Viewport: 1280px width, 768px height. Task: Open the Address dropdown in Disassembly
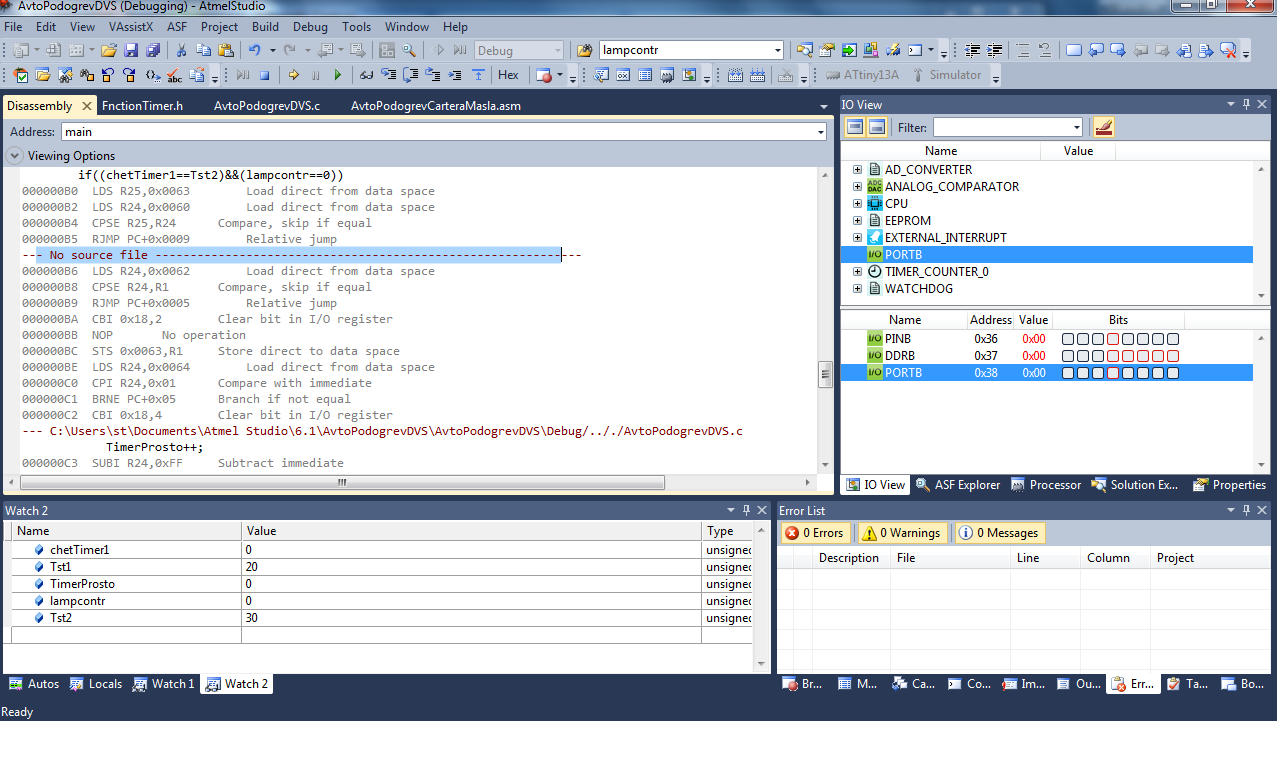click(821, 132)
